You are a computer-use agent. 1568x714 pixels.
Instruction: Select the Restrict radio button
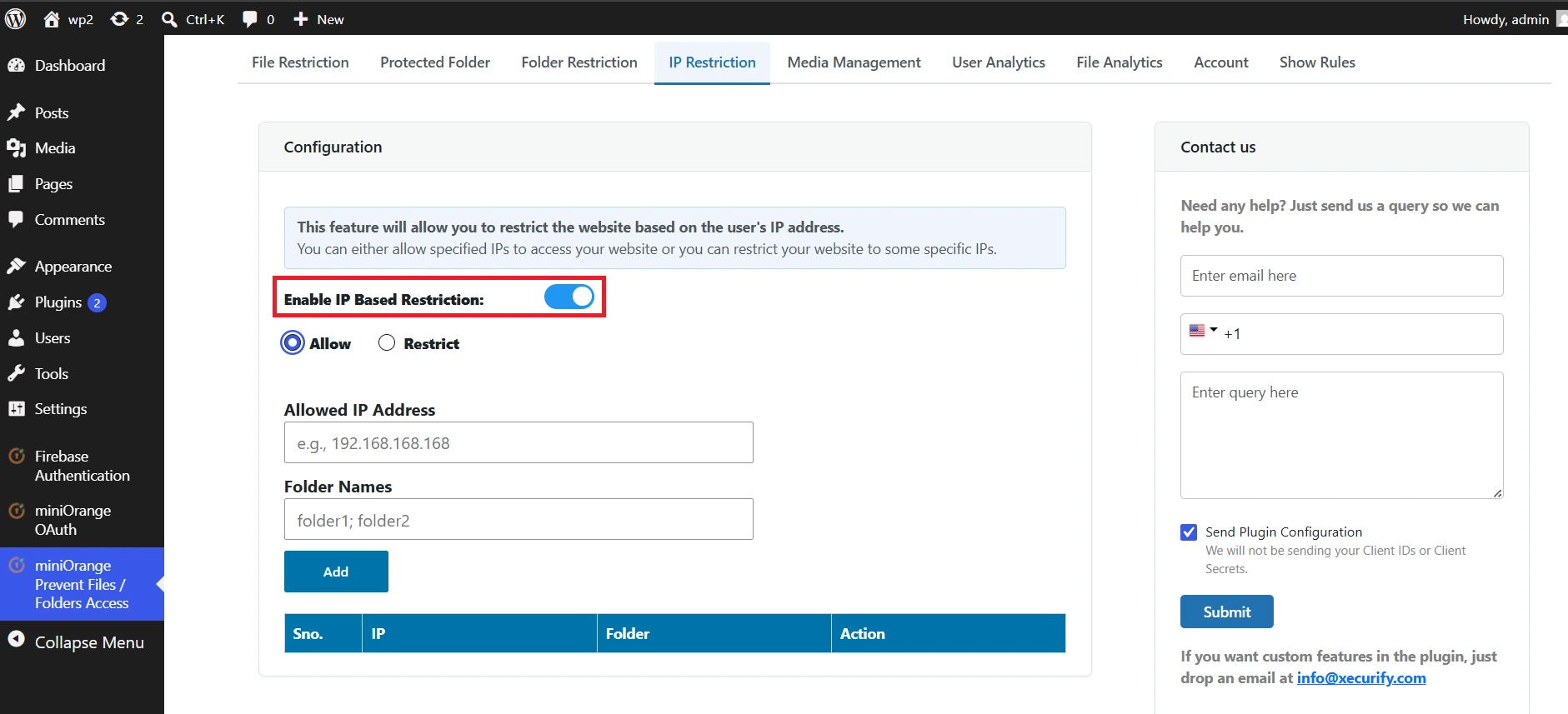[387, 343]
